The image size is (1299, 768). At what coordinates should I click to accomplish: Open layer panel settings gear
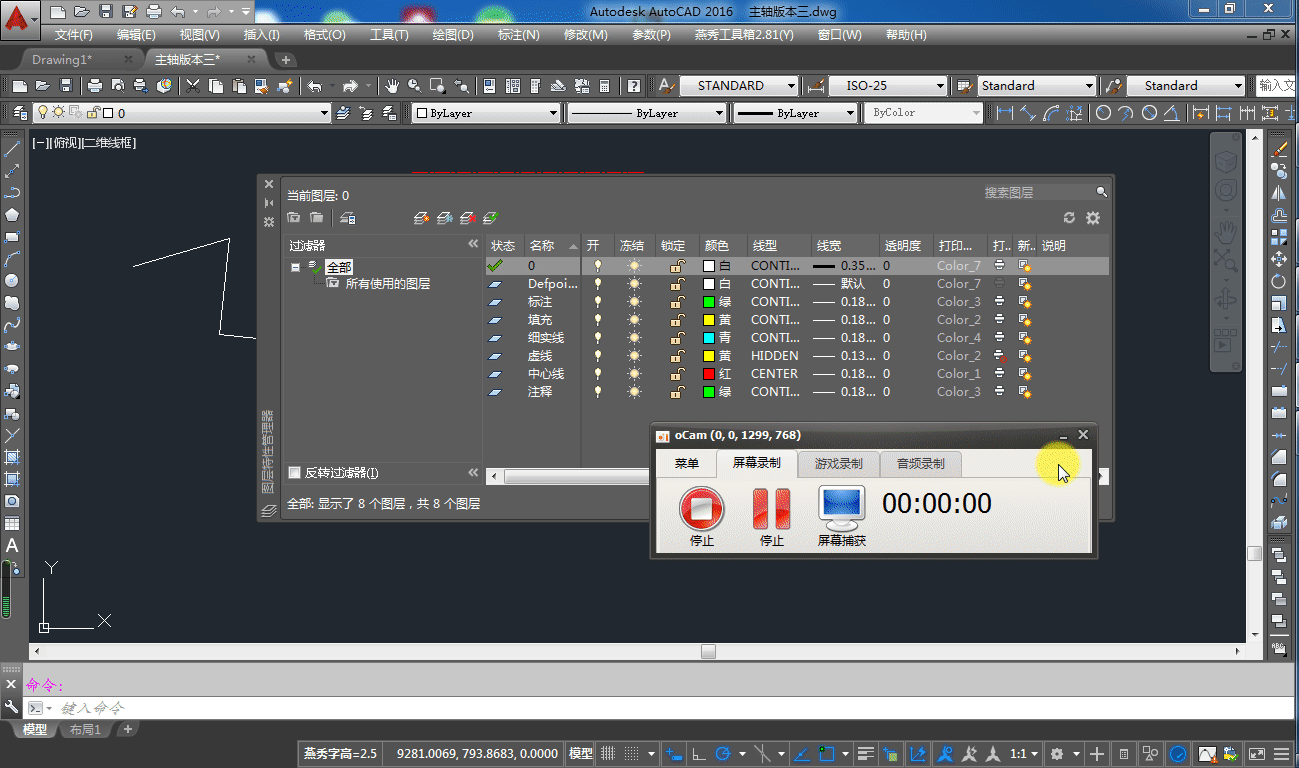coord(1092,218)
